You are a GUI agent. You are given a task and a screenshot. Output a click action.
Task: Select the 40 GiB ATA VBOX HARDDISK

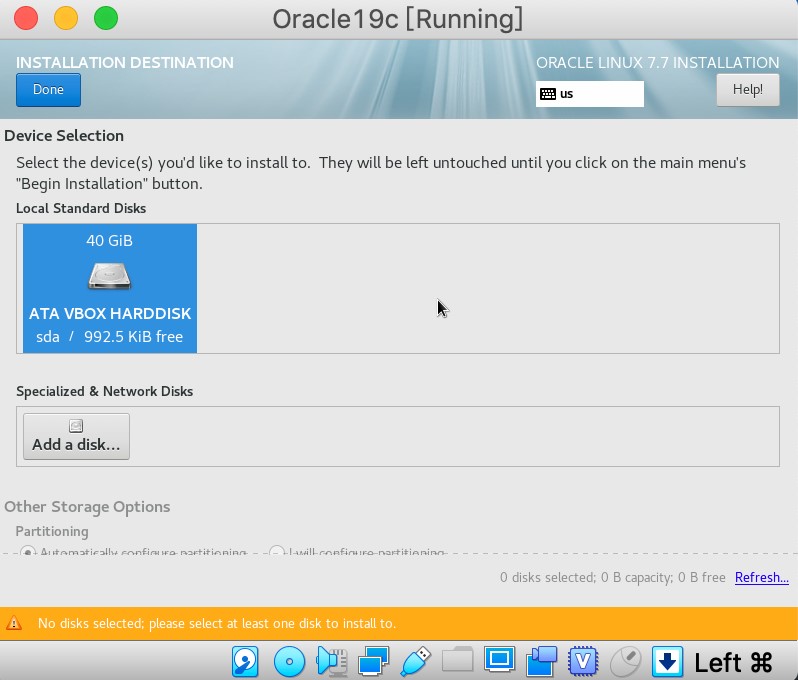point(110,288)
